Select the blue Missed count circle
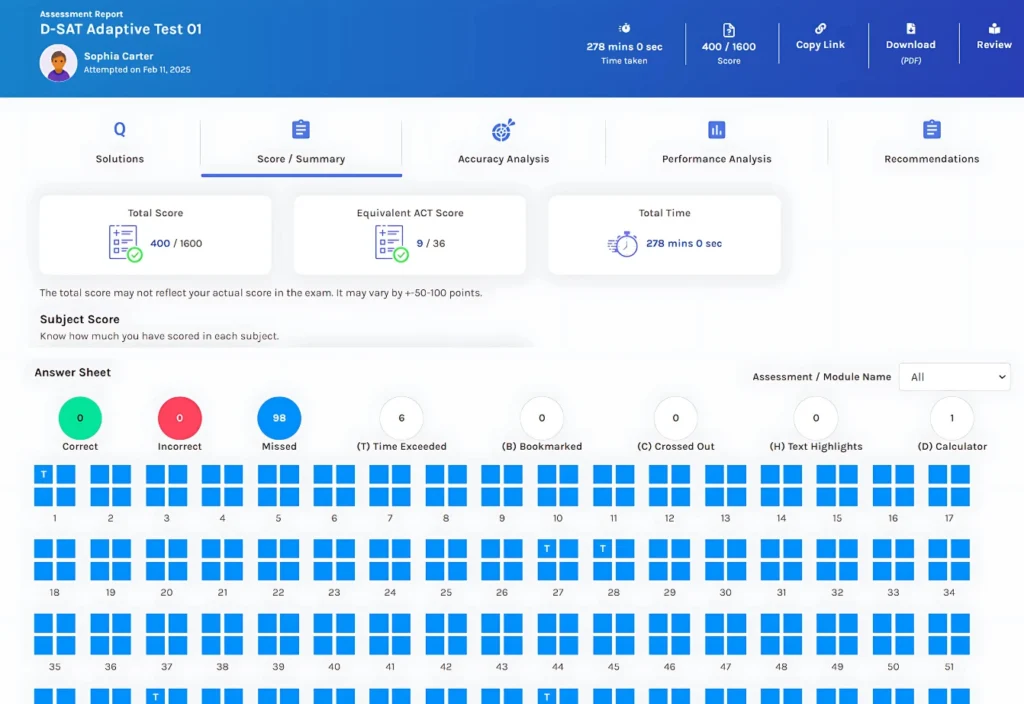 coord(279,418)
